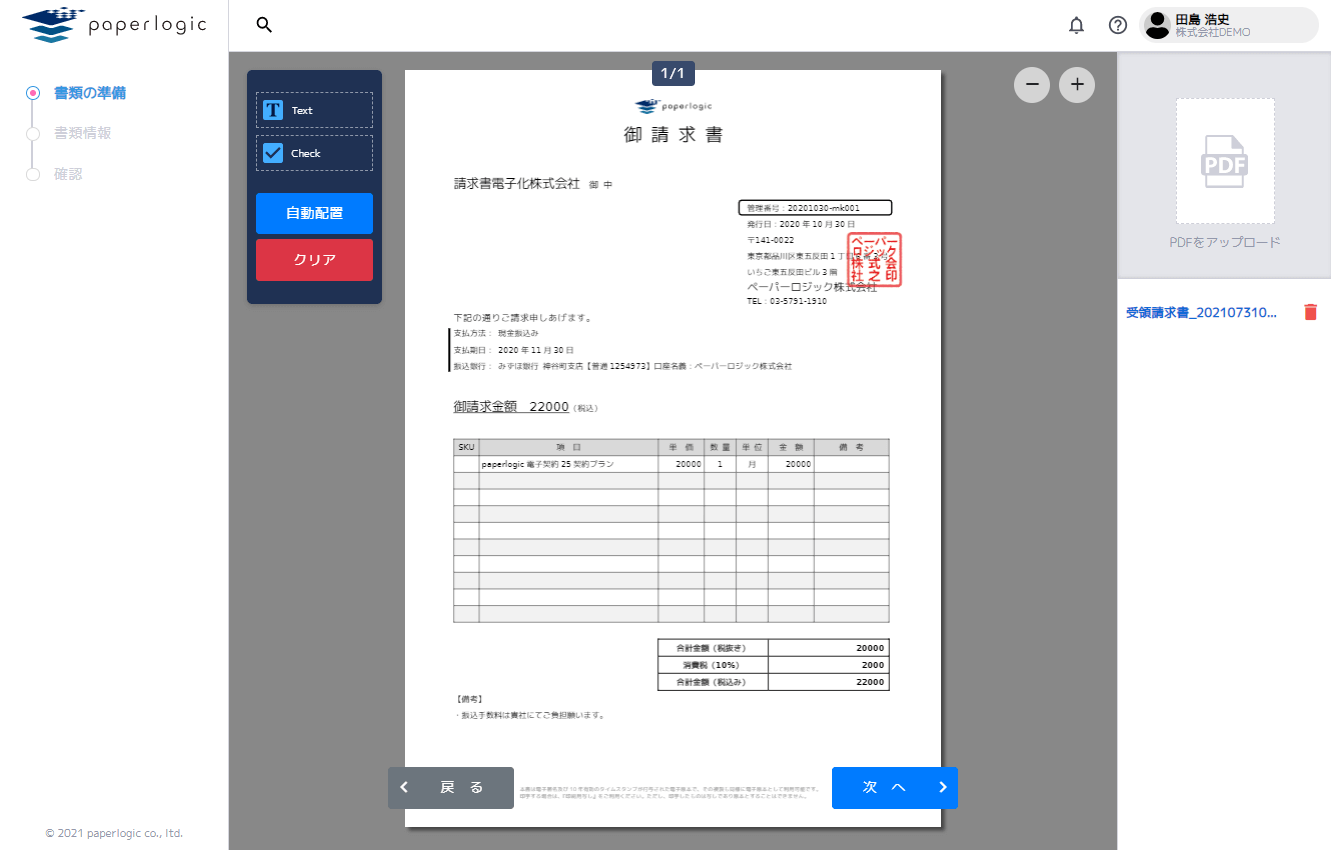The image size is (1331, 850).
Task: Click the user avatar icon
Action: pos(1157,25)
